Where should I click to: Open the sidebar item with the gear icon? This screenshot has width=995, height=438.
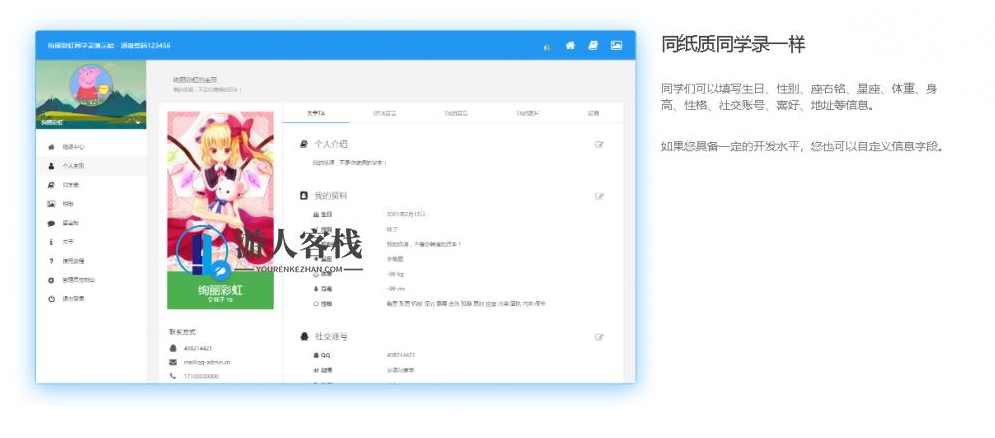(91, 280)
